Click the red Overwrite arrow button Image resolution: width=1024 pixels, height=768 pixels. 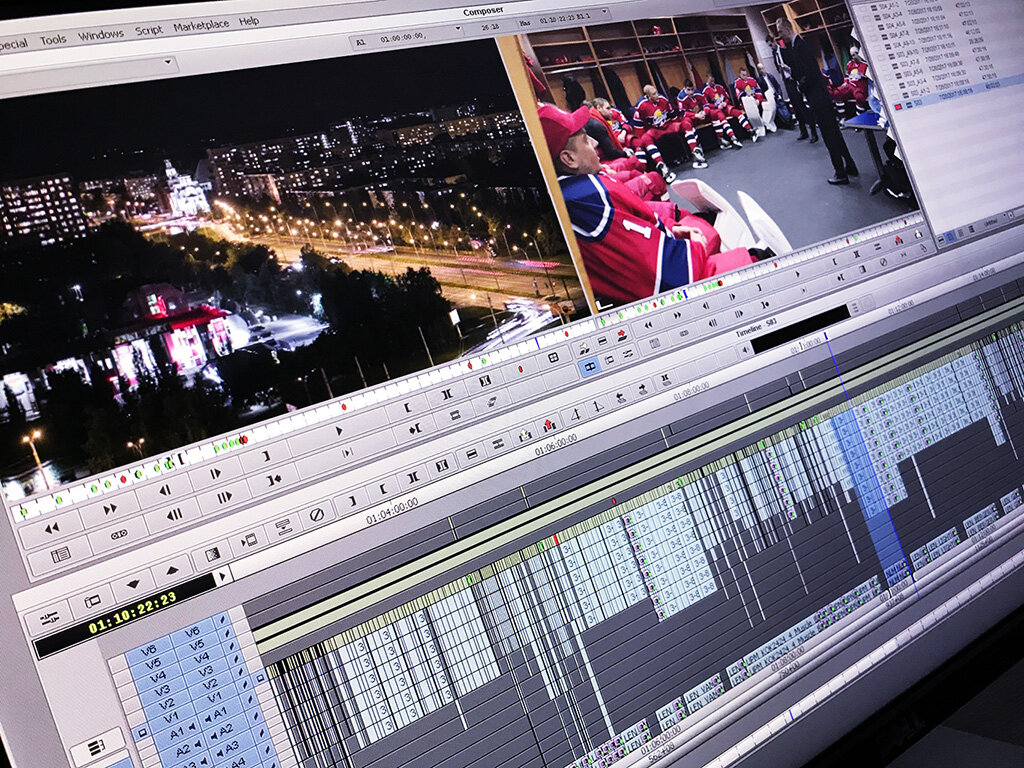(x=622, y=335)
